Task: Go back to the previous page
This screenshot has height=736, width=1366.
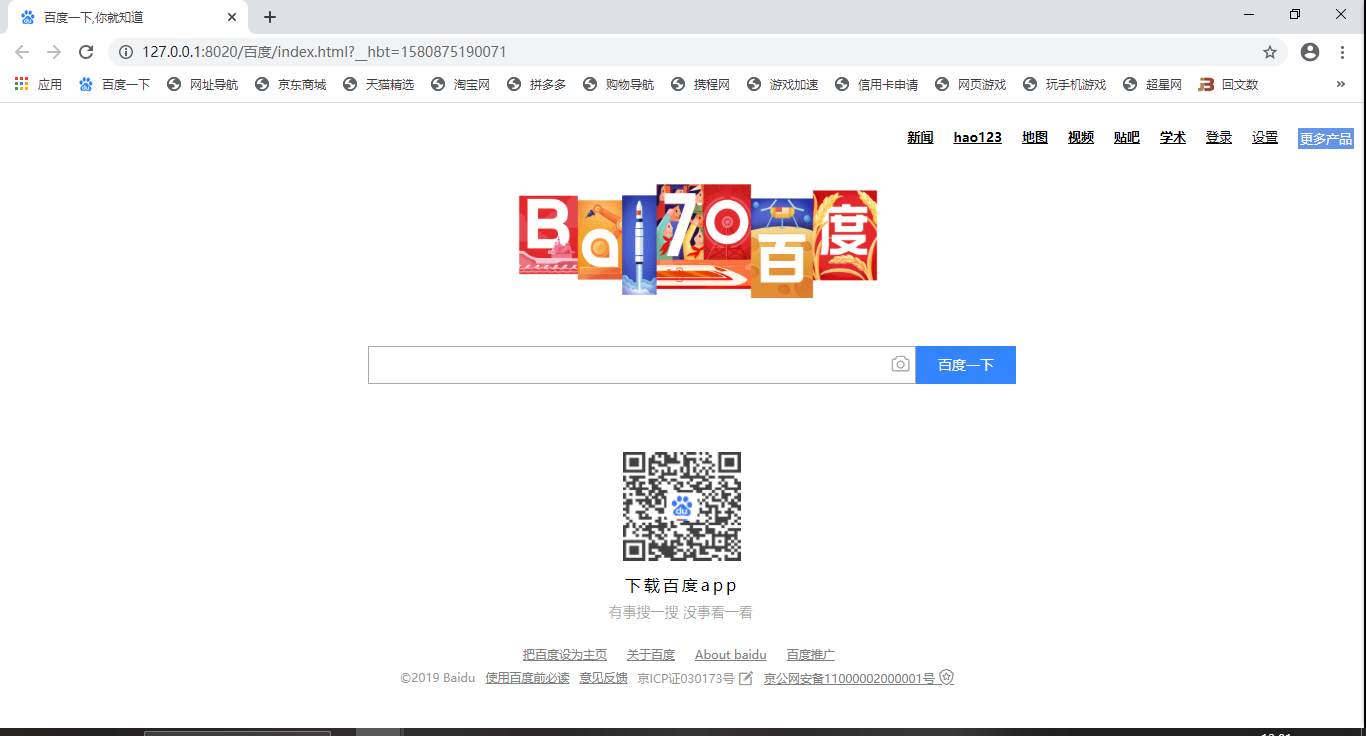Action: pyautogui.click(x=22, y=52)
